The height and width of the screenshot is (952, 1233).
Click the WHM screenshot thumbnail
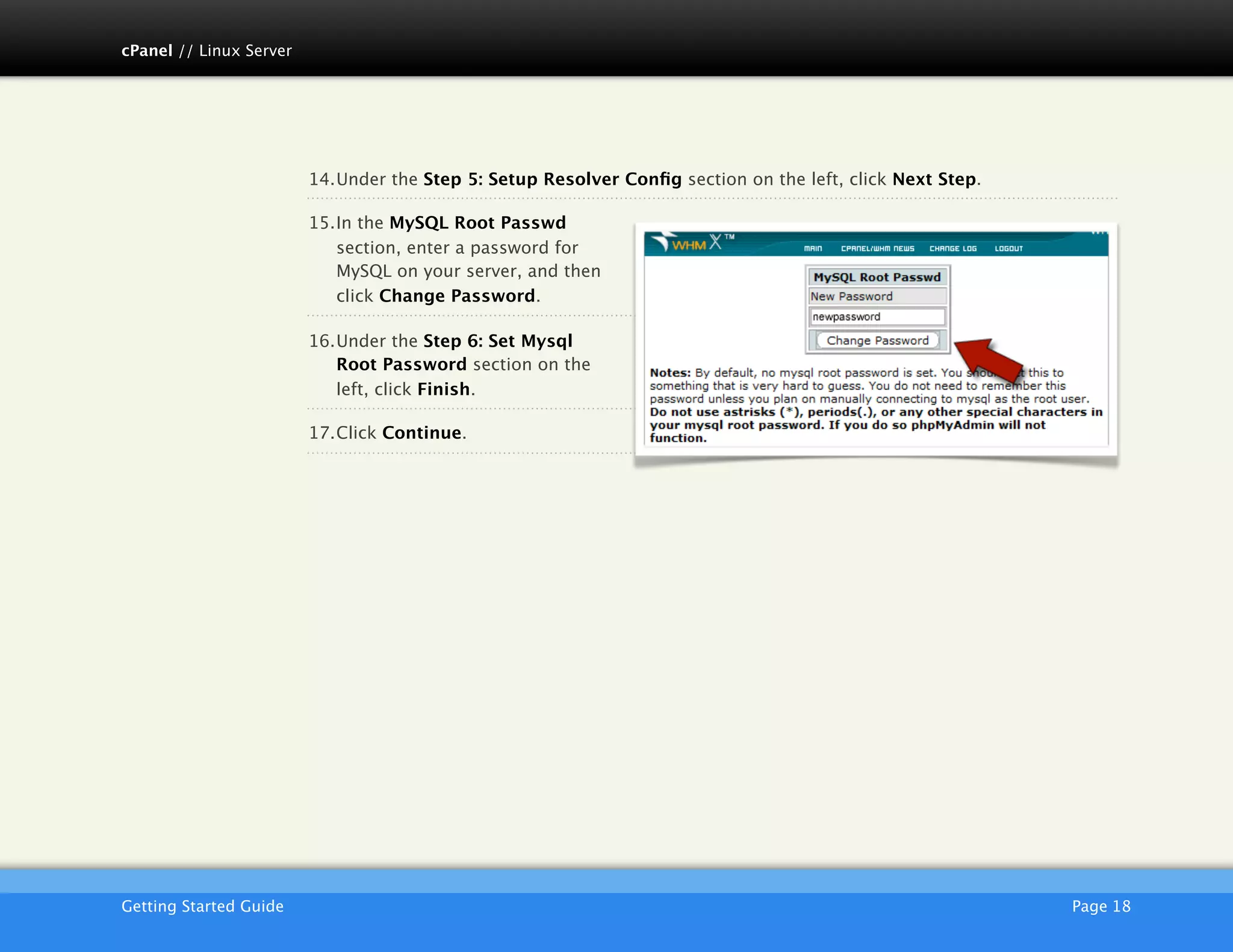click(x=876, y=339)
